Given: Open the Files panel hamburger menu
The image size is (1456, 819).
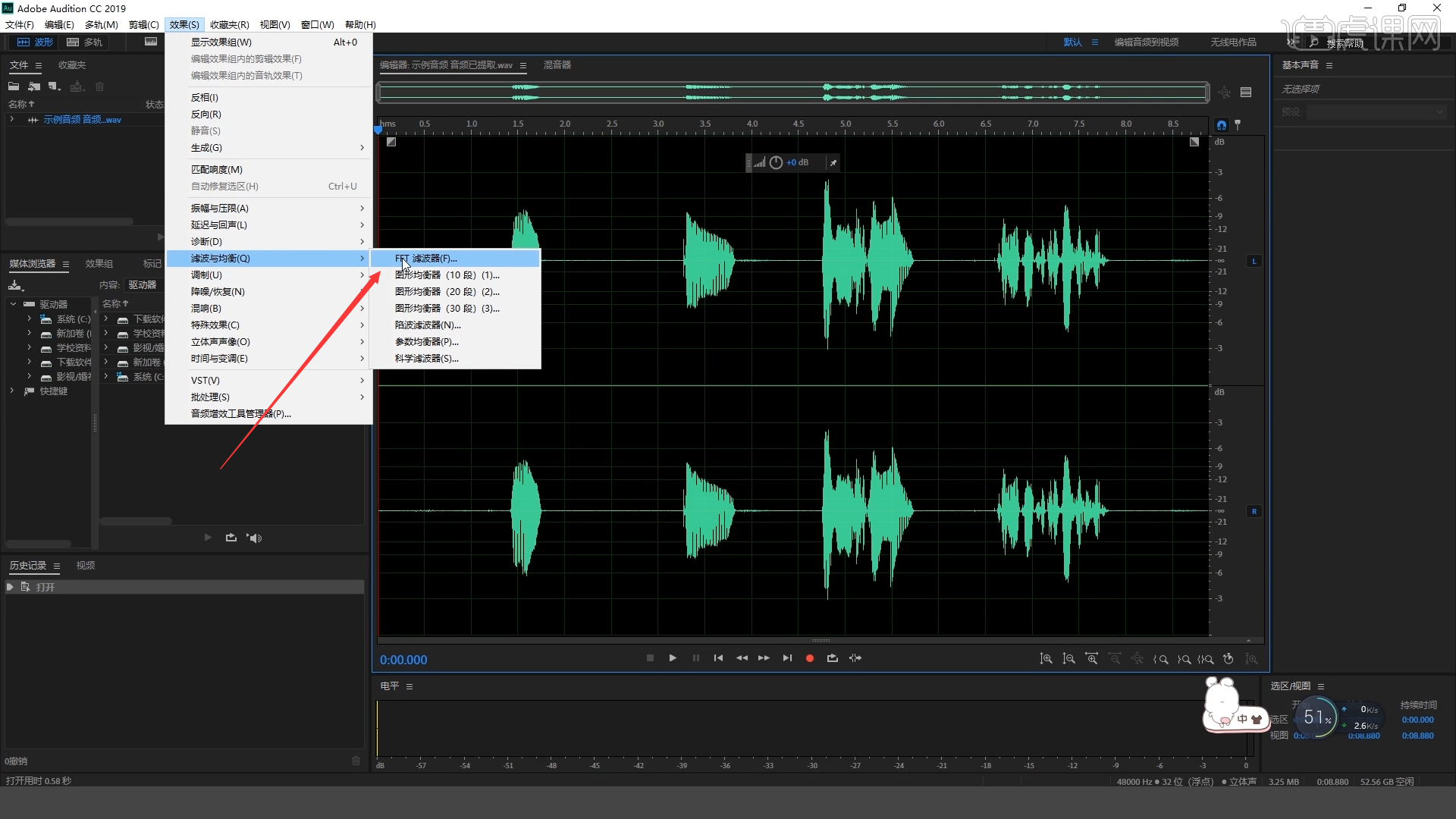Looking at the screenshot, I should coord(39,65).
